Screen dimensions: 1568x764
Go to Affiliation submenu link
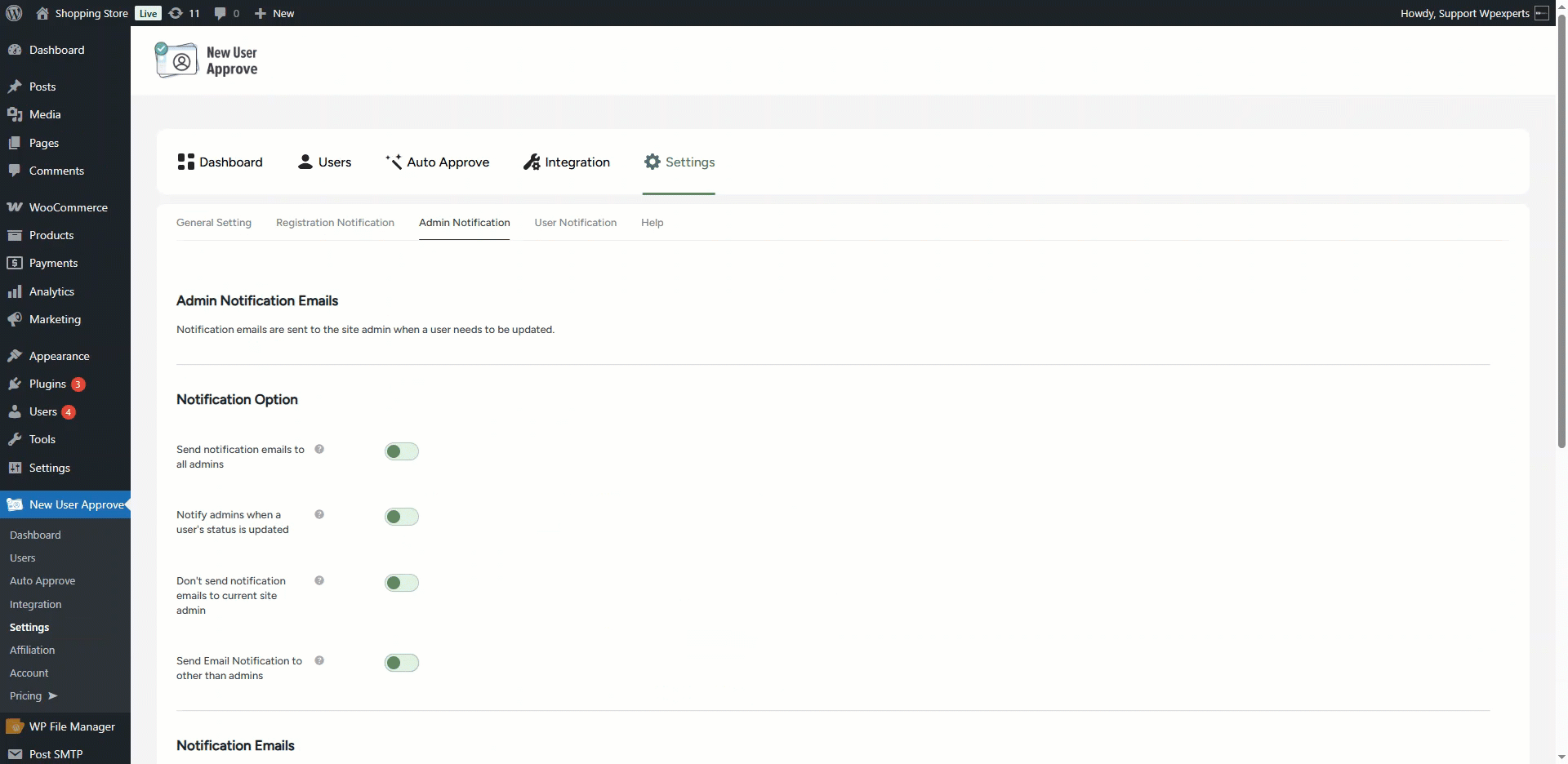33,651
